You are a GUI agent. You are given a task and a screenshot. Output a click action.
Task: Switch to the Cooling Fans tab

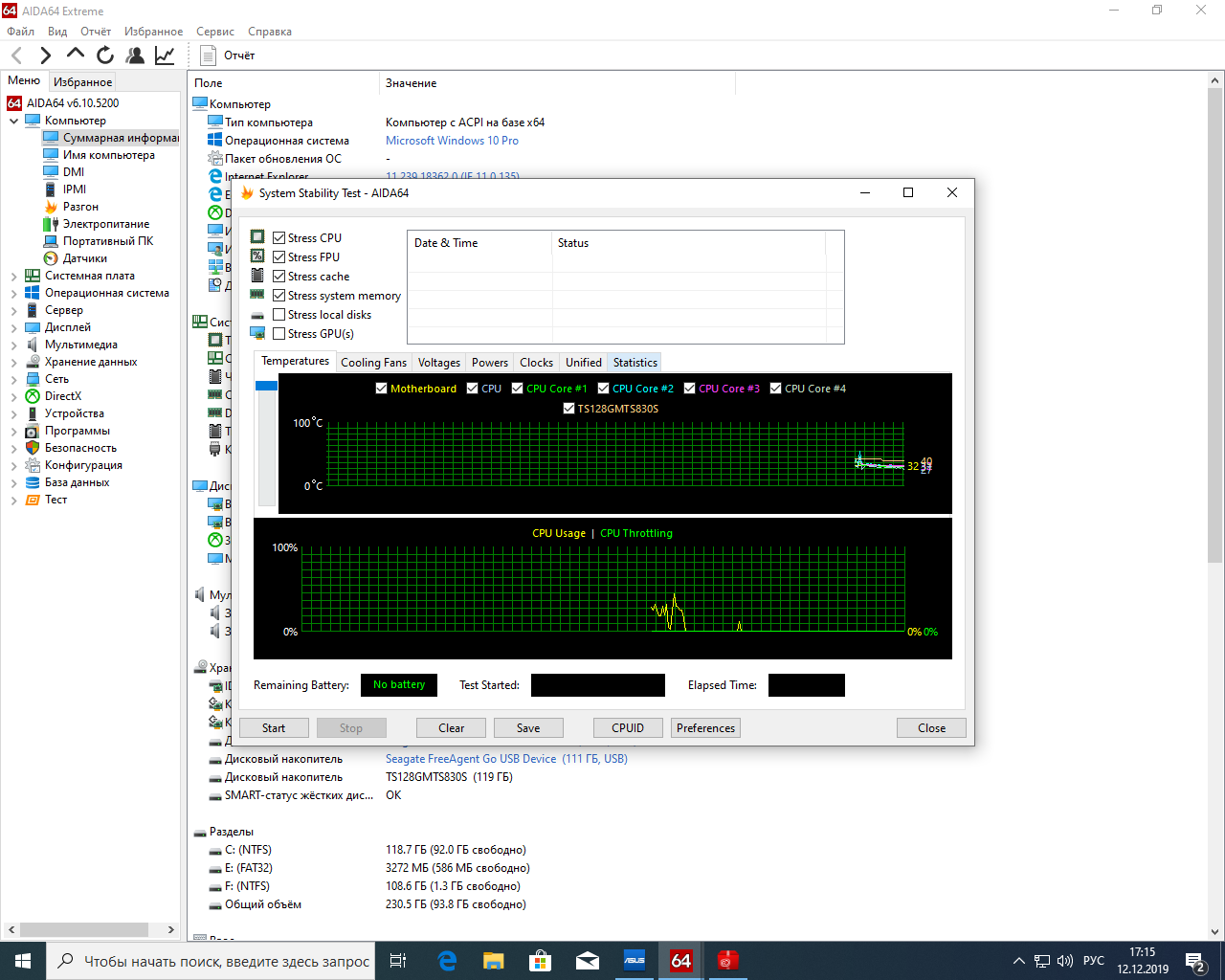(373, 363)
